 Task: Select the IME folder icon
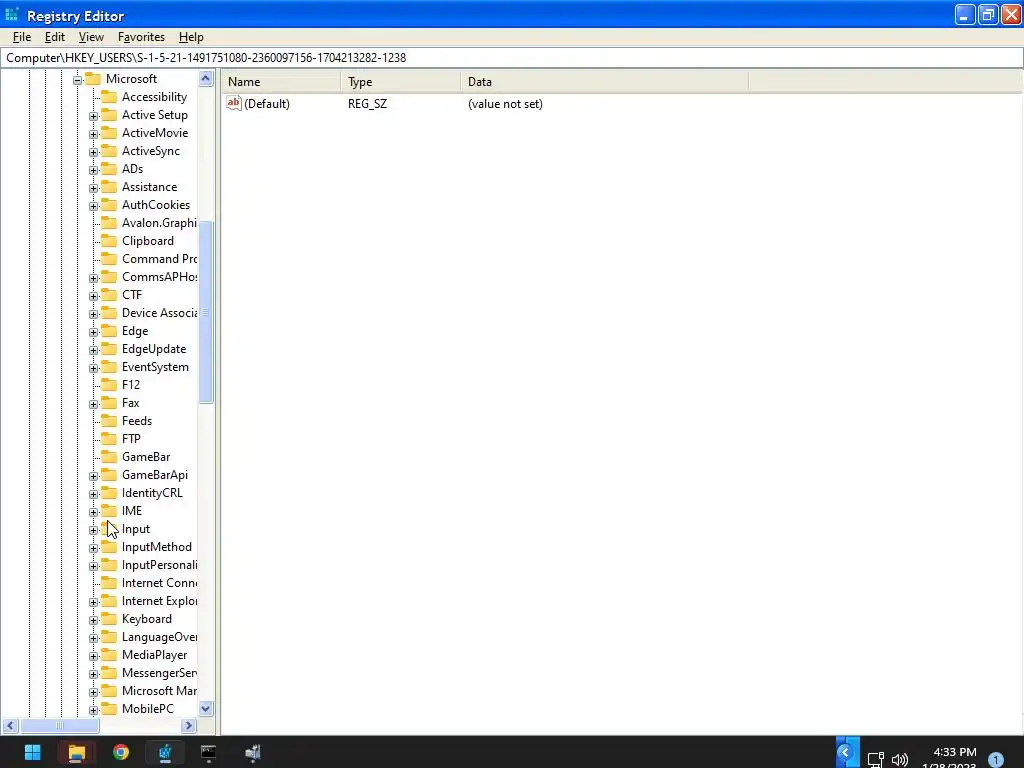pyautogui.click(x=109, y=511)
